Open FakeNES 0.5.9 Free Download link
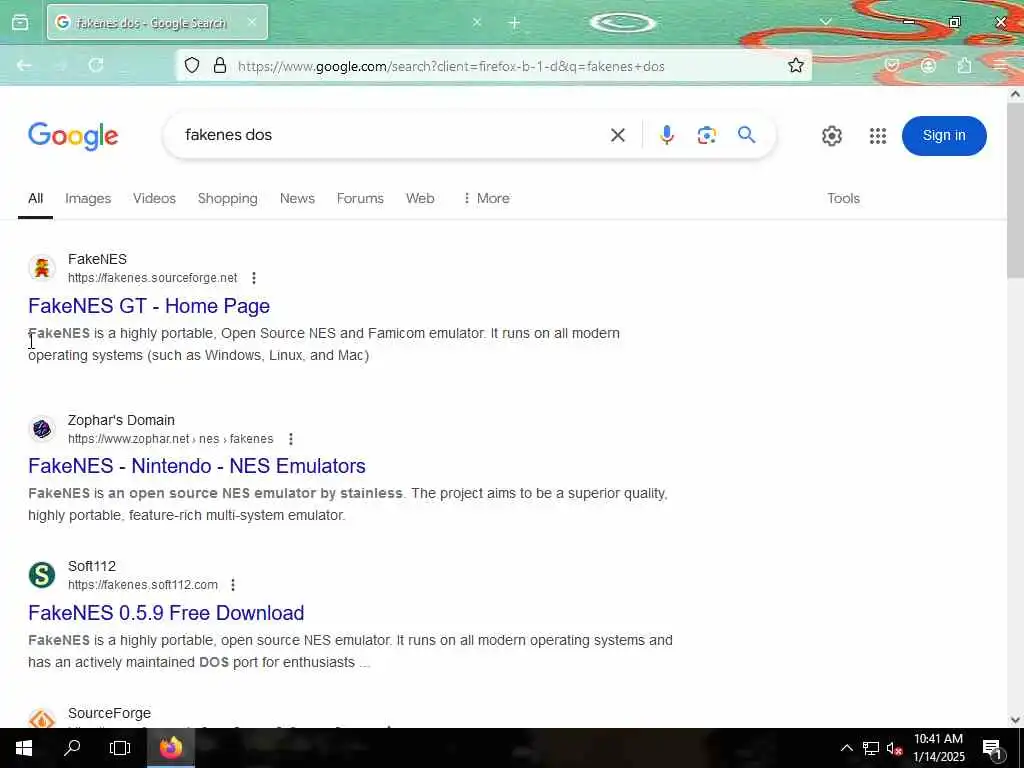 tap(166, 613)
